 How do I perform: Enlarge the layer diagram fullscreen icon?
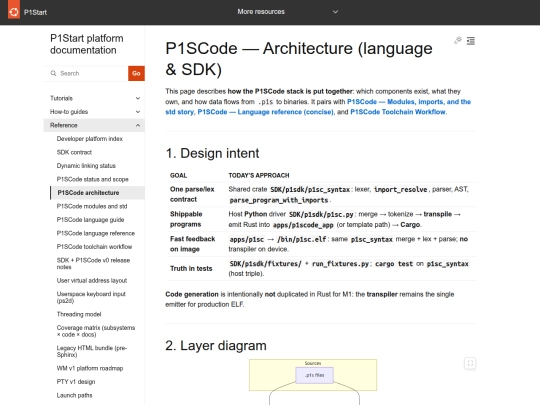point(470,363)
